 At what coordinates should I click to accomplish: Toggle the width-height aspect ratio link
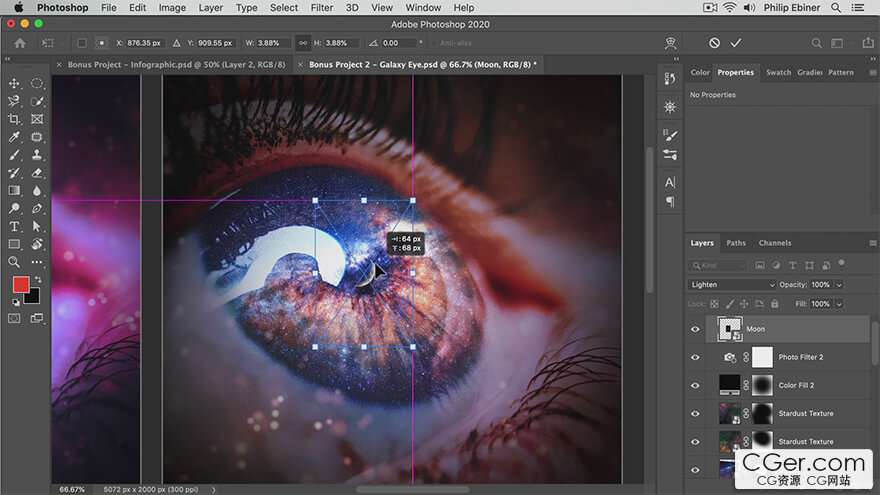click(304, 43)
